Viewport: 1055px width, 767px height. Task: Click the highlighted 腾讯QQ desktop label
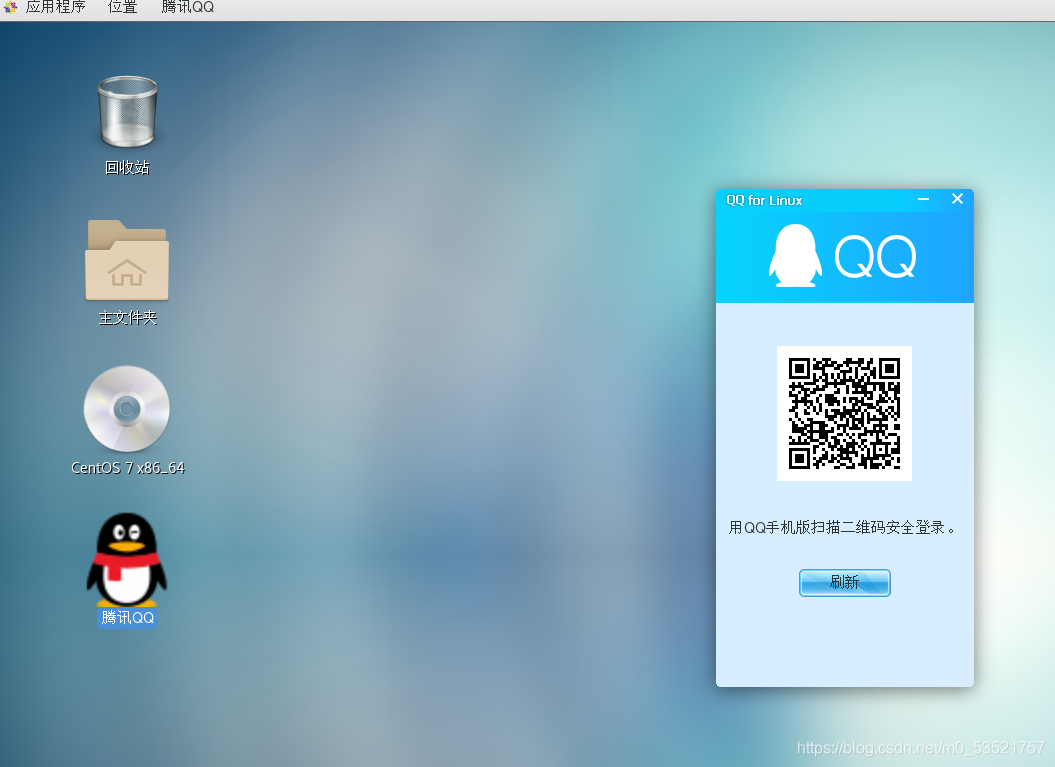point(127,618)
